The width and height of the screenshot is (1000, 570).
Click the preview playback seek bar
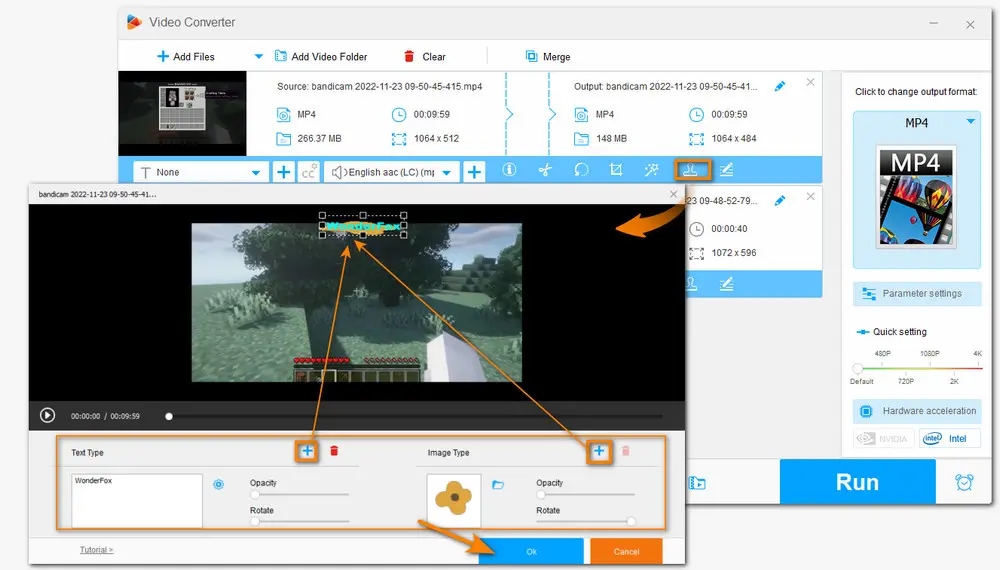pyautogui.click(x=415, y=416)
